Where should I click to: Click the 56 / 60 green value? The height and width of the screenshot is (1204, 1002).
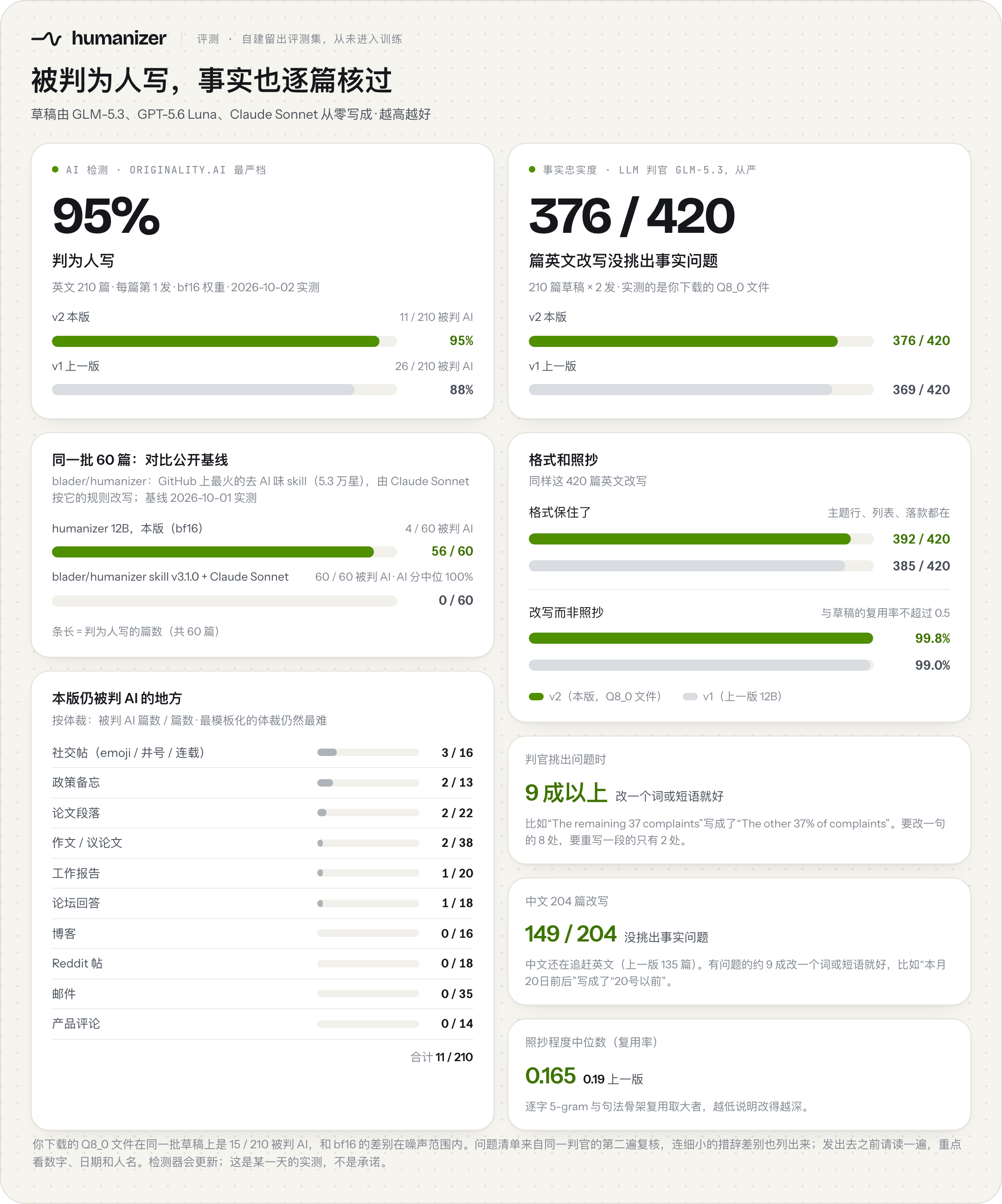point(452,551)
